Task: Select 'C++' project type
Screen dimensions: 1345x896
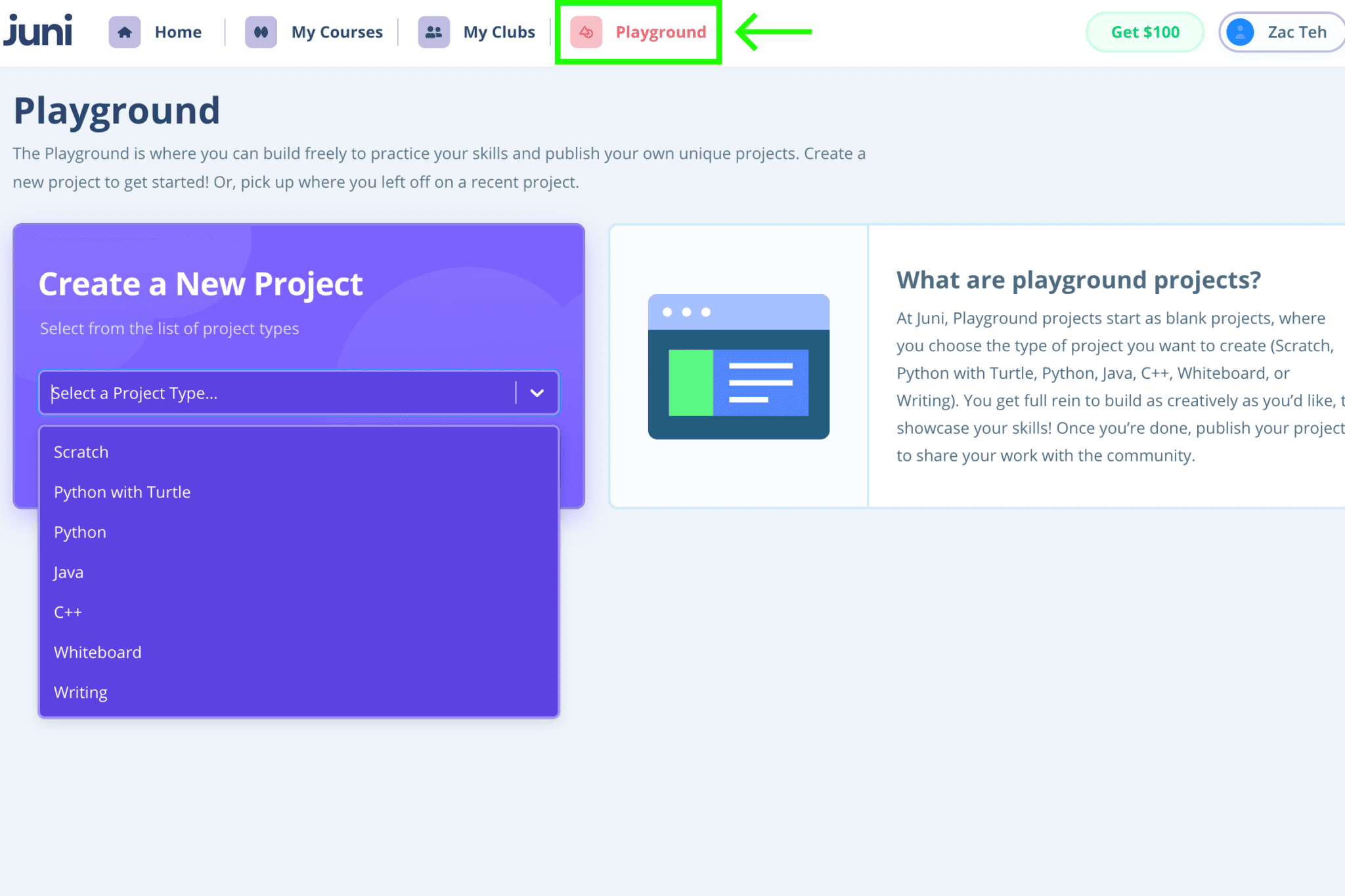Action: pyautogui.click(x=68, y=612)
